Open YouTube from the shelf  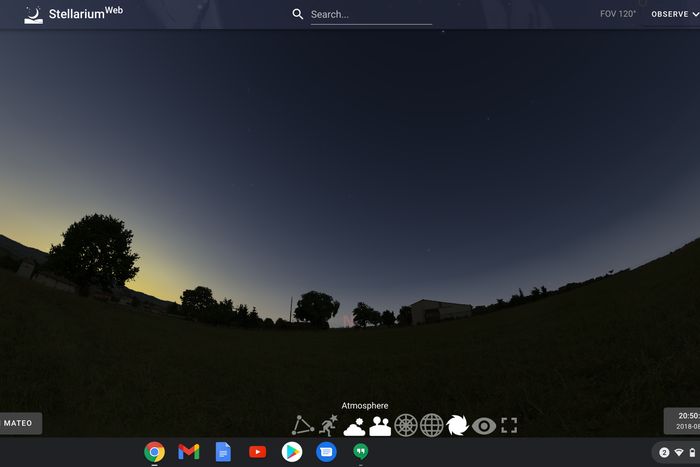[x=257, y=452]
